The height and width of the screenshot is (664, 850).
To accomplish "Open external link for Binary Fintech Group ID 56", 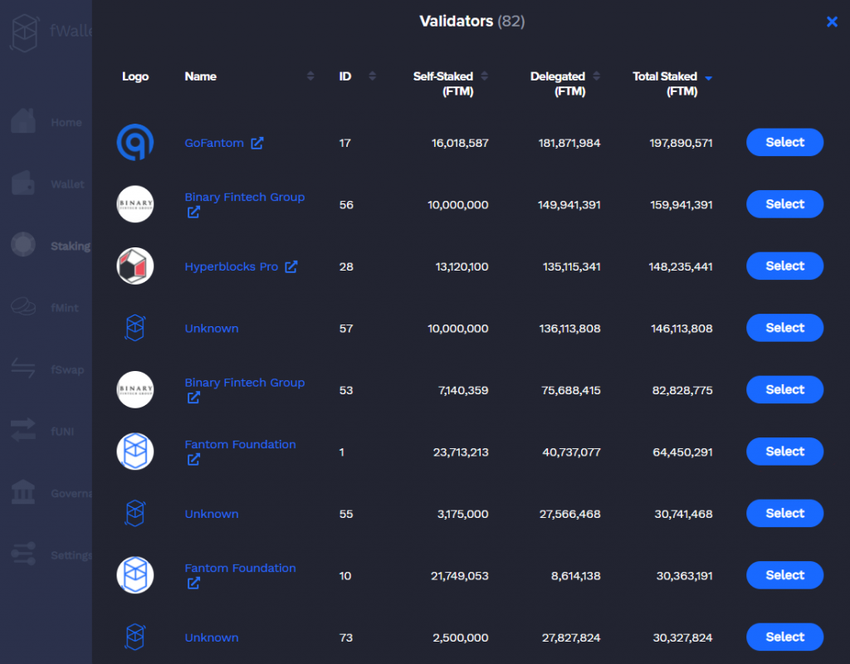I will pos(194,212).
